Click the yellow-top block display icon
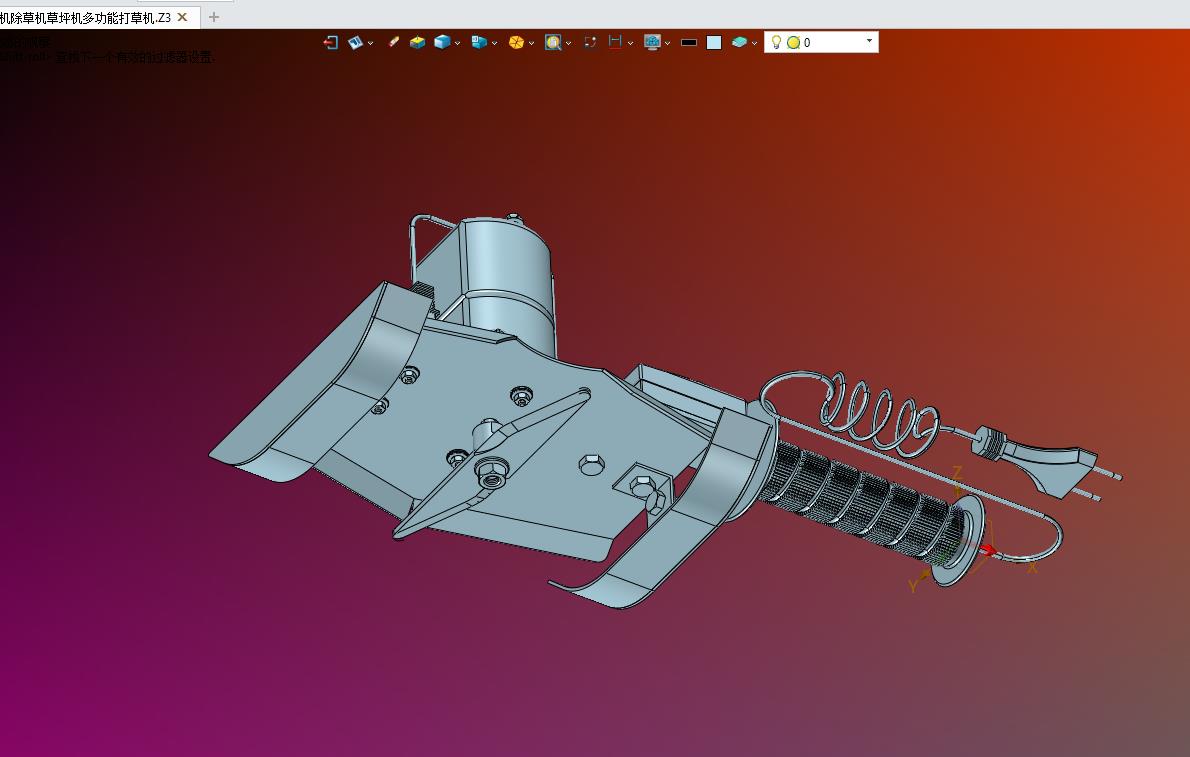The height and width of the screenshot is (757, 1190). [x=417, y=43]
